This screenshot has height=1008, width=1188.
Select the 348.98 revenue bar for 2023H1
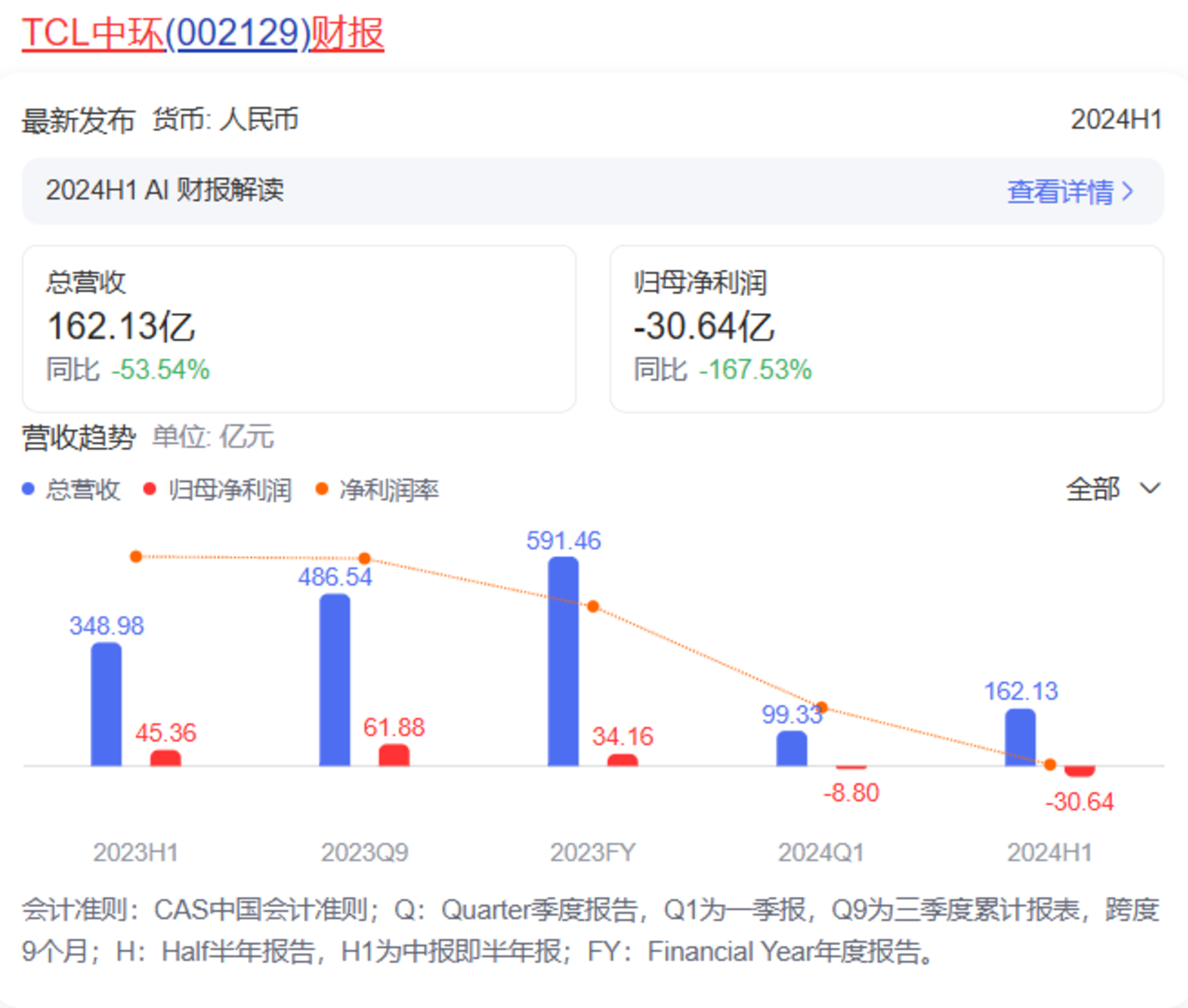coord(106,704)
